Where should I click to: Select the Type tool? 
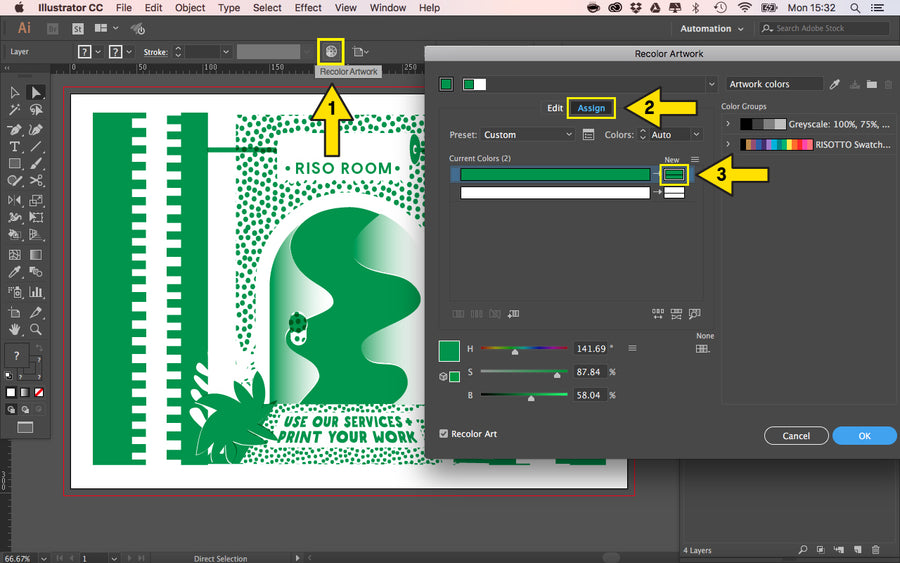tap(14, 147)
